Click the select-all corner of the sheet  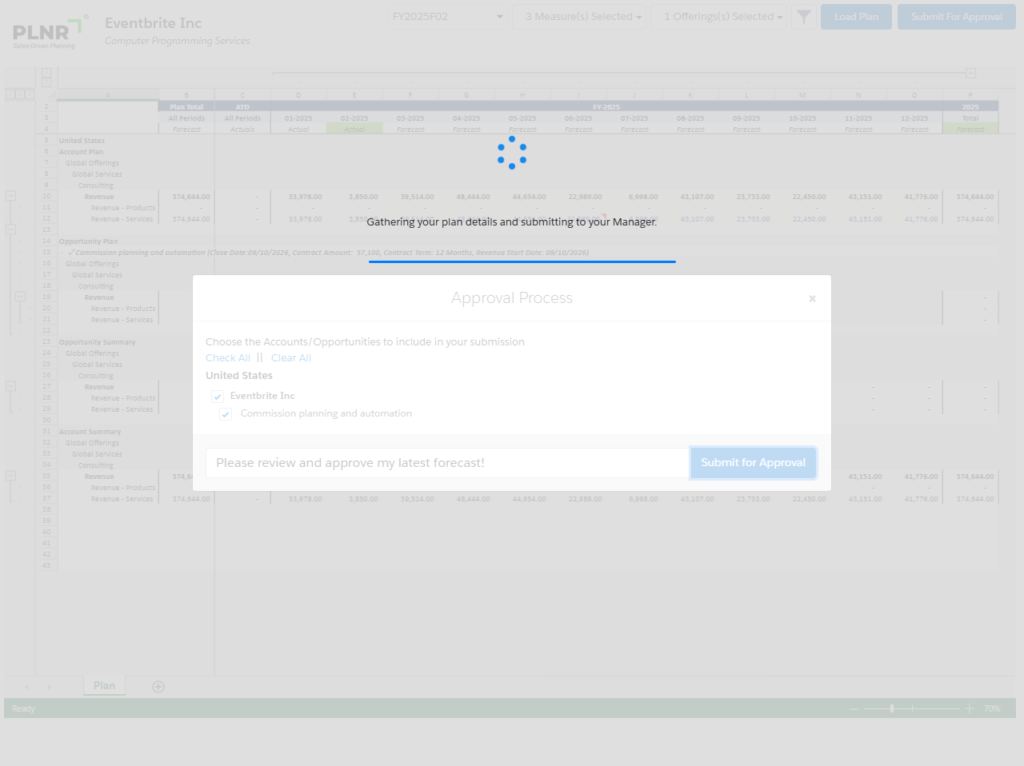pyautogui.click(x=46, y=95)
